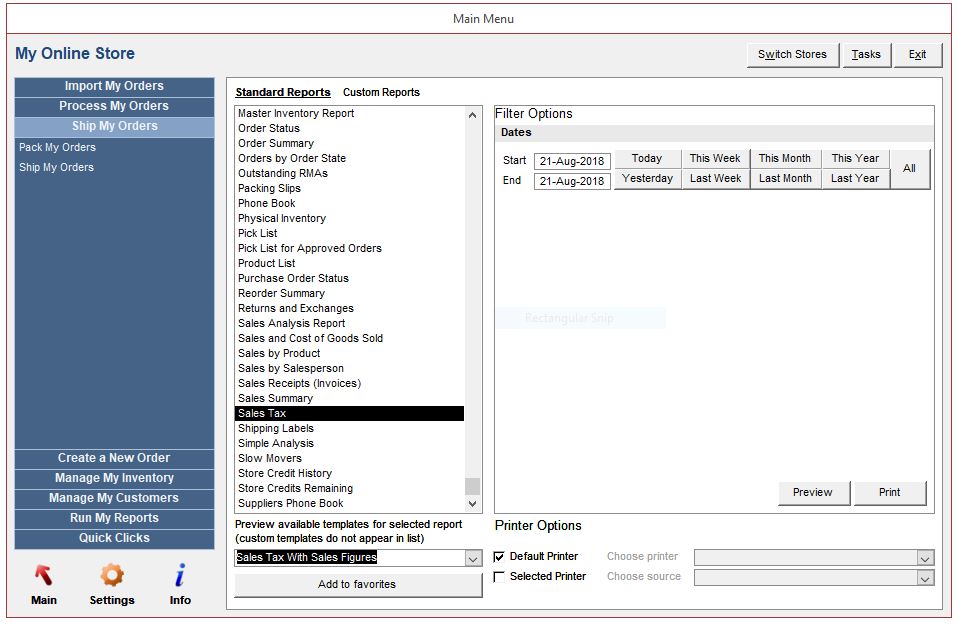Click the Add to favorites button
The width and height of the screenshot is (957, 639).
tap(358, 585)
